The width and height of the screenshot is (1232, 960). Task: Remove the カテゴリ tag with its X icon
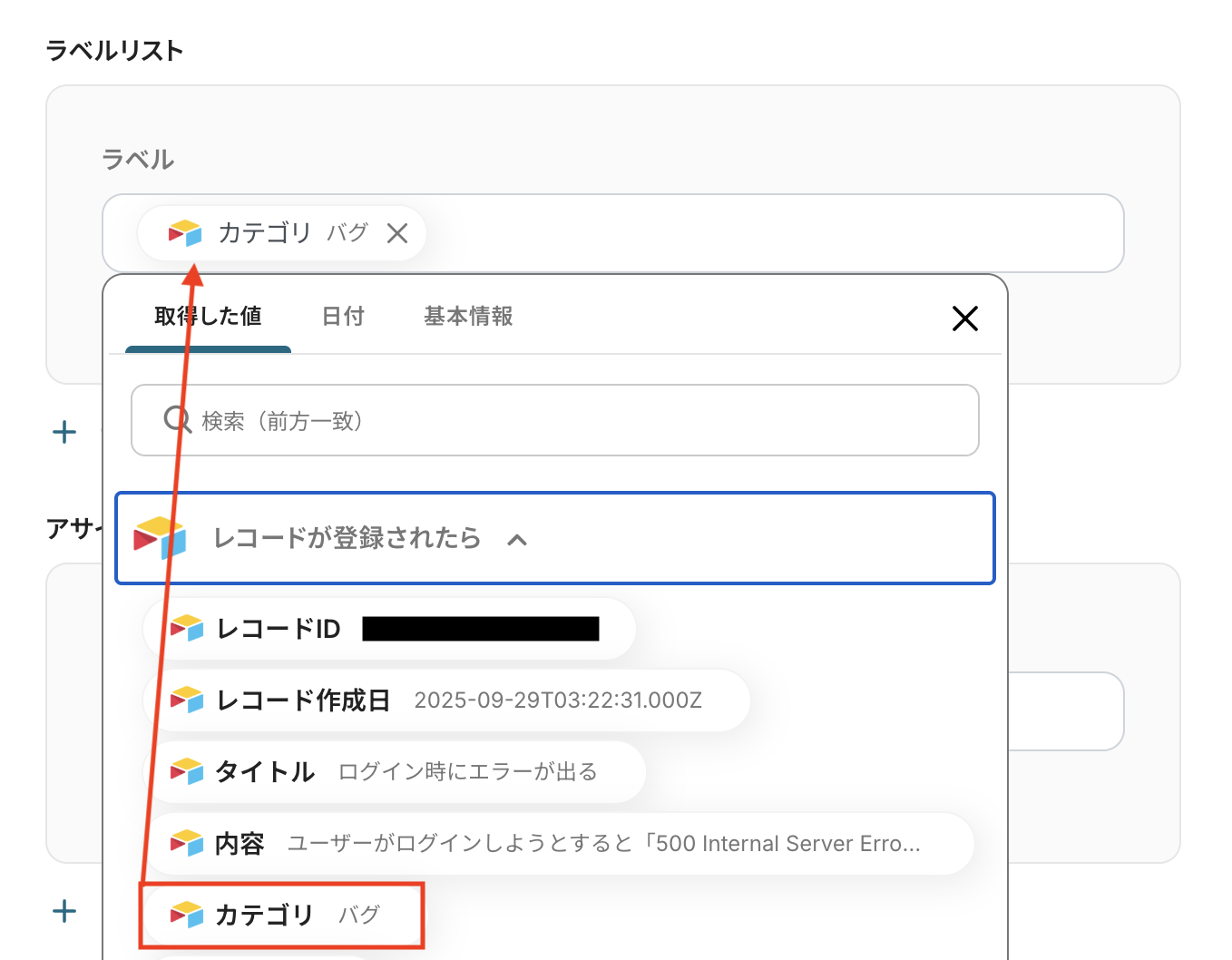coord(397,233)
